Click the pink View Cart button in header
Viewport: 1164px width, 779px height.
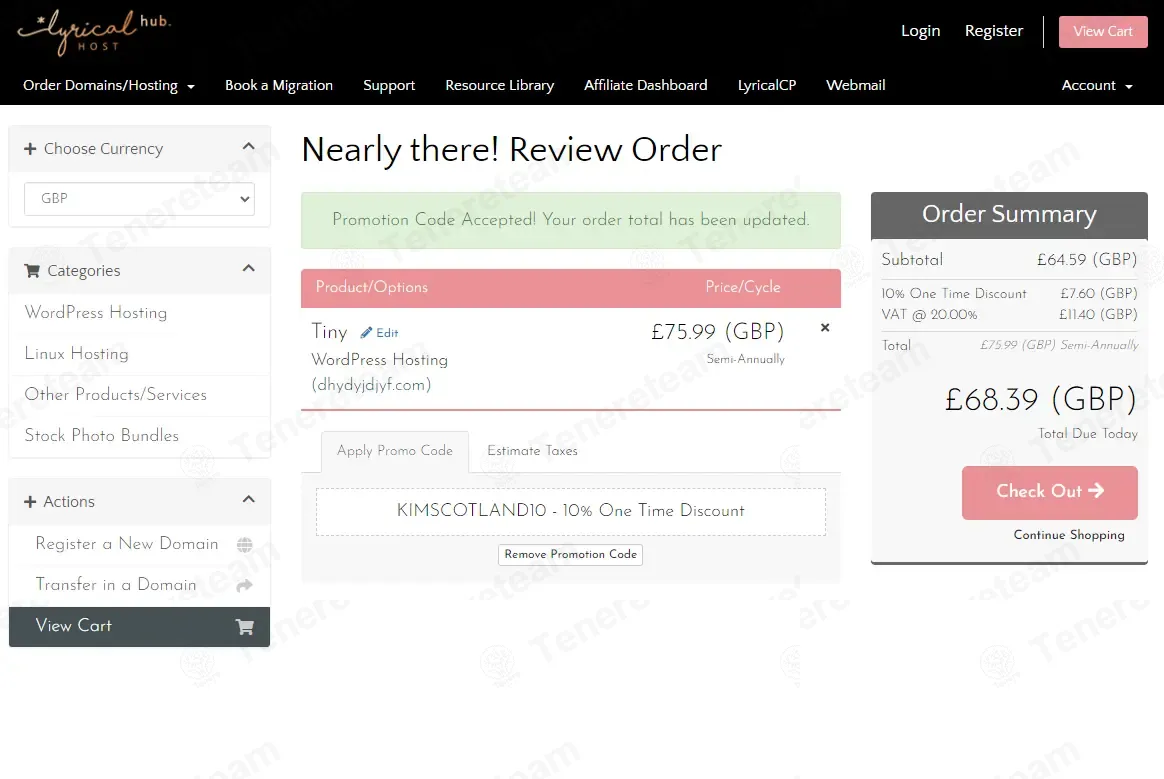1103,32
